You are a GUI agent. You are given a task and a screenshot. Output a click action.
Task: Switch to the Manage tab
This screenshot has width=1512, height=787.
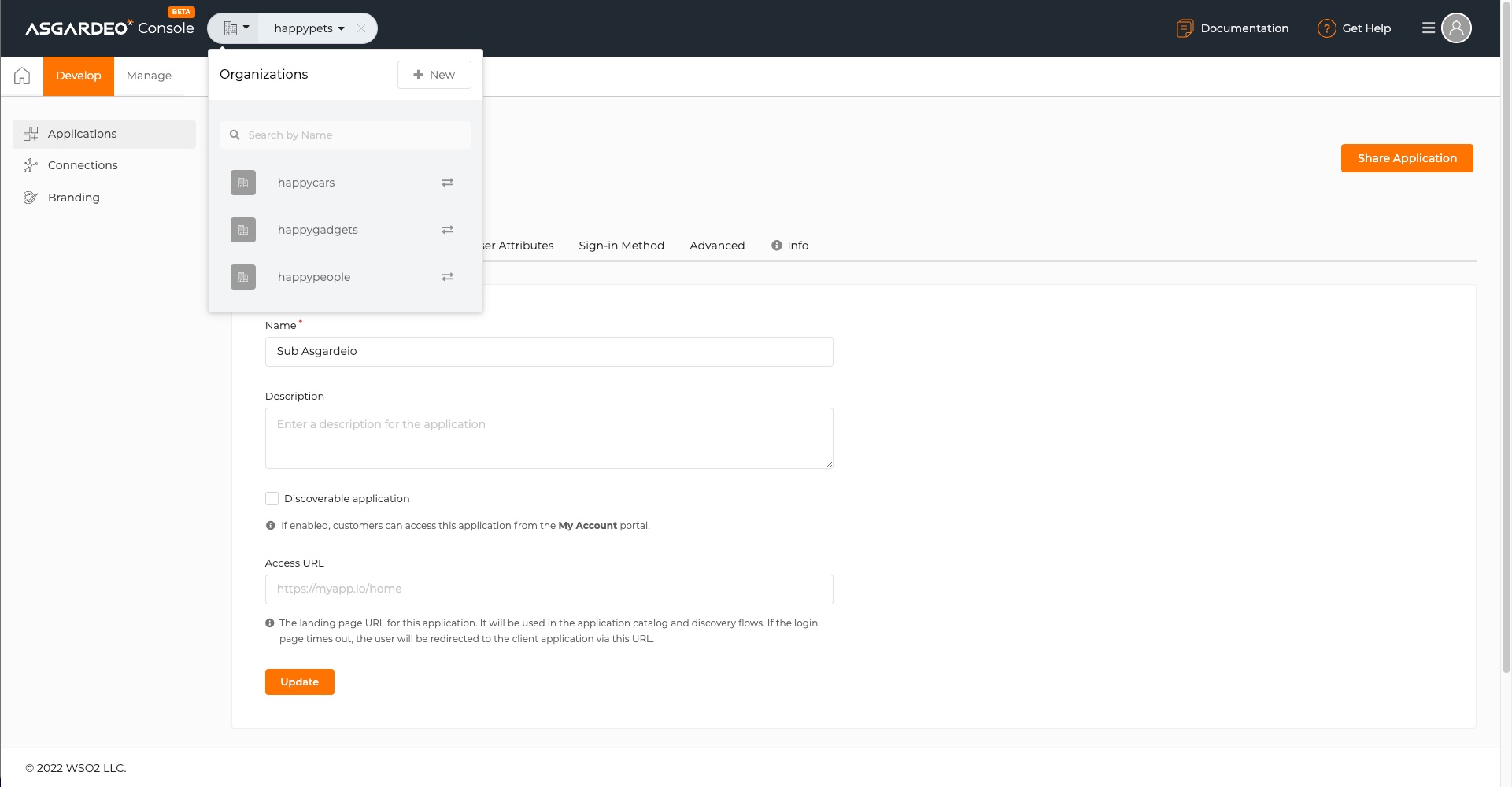pos(149,76)
